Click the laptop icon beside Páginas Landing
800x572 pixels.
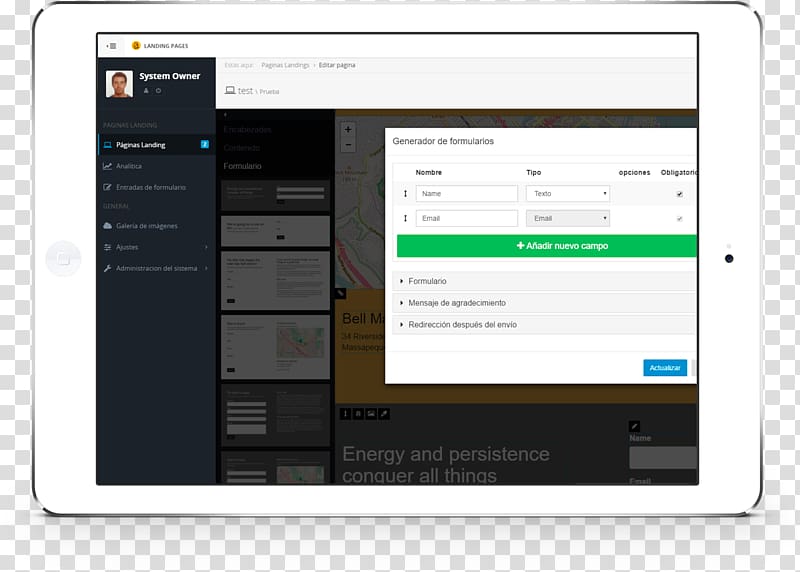click(108, 145)
